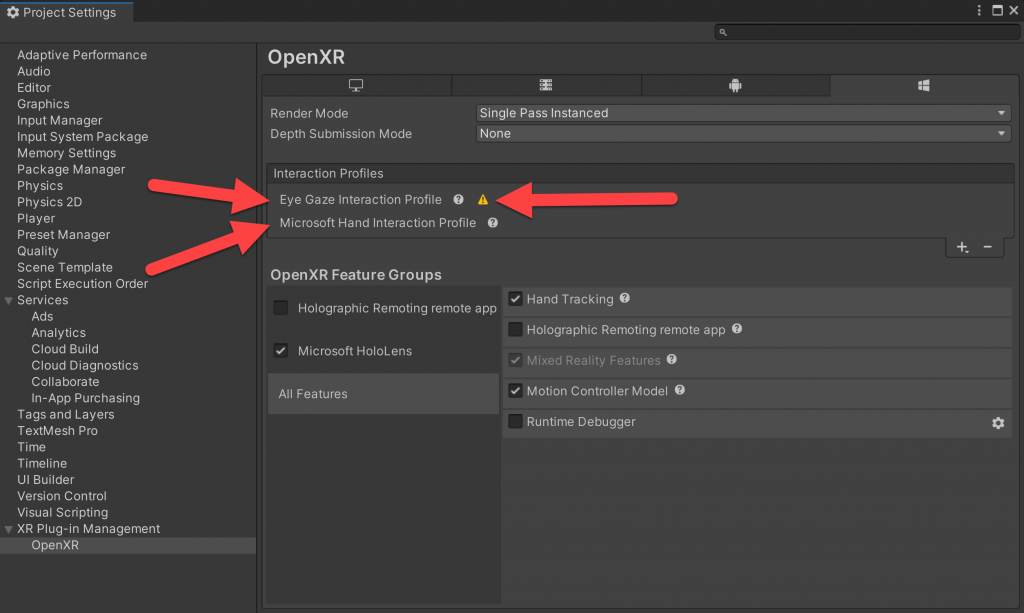Viewport: 1024px width, 613px height.
Task: Open In-App Purchasing settings
Action: pos(86,398)
